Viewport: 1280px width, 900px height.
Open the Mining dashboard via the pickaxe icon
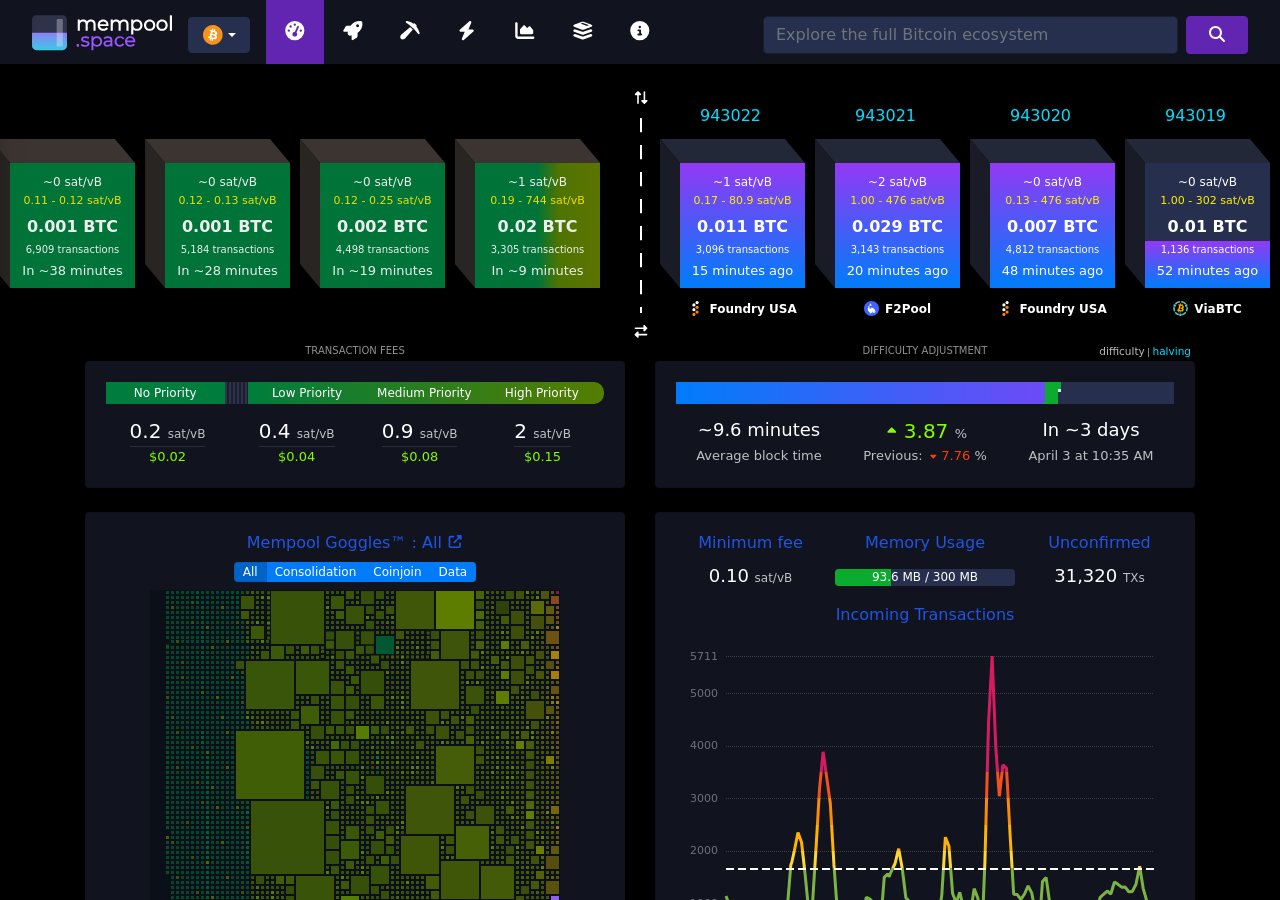tap(410, 31)
